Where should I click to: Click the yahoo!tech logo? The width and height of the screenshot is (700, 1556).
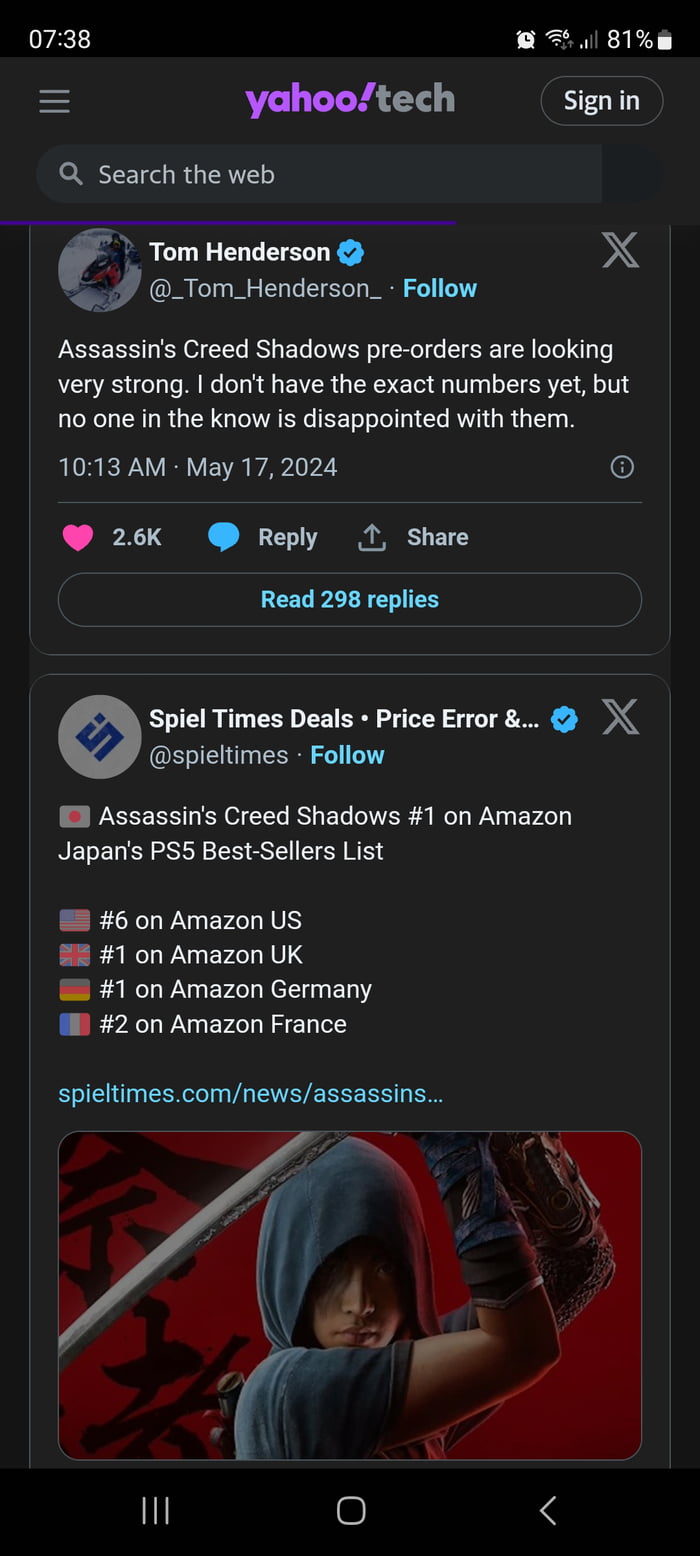[350, 100]
